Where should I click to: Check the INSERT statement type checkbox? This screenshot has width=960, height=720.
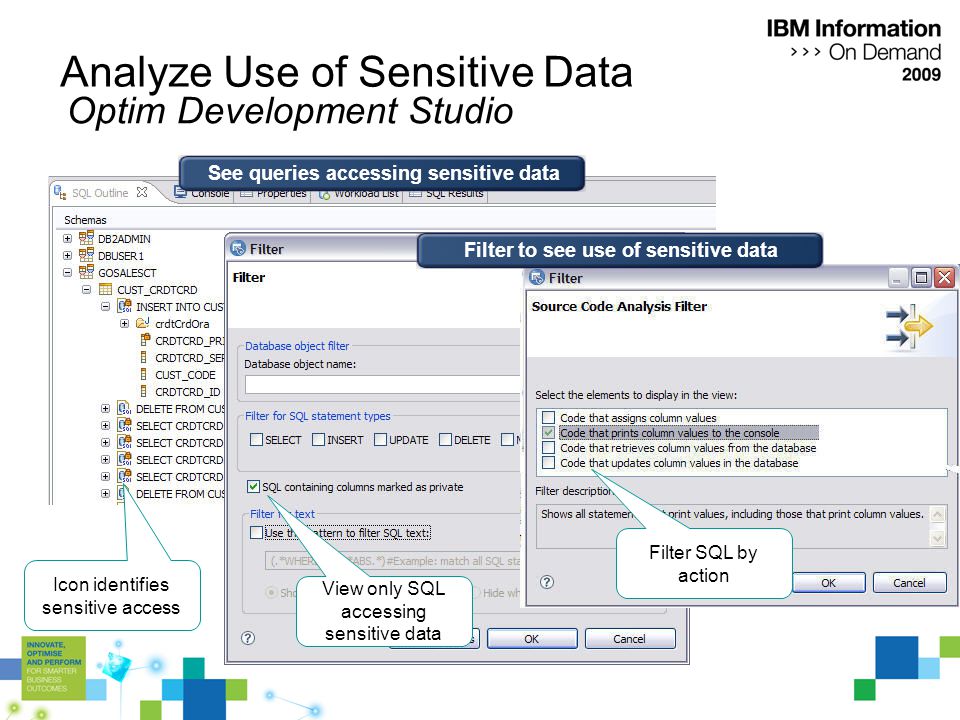(318, 439)
